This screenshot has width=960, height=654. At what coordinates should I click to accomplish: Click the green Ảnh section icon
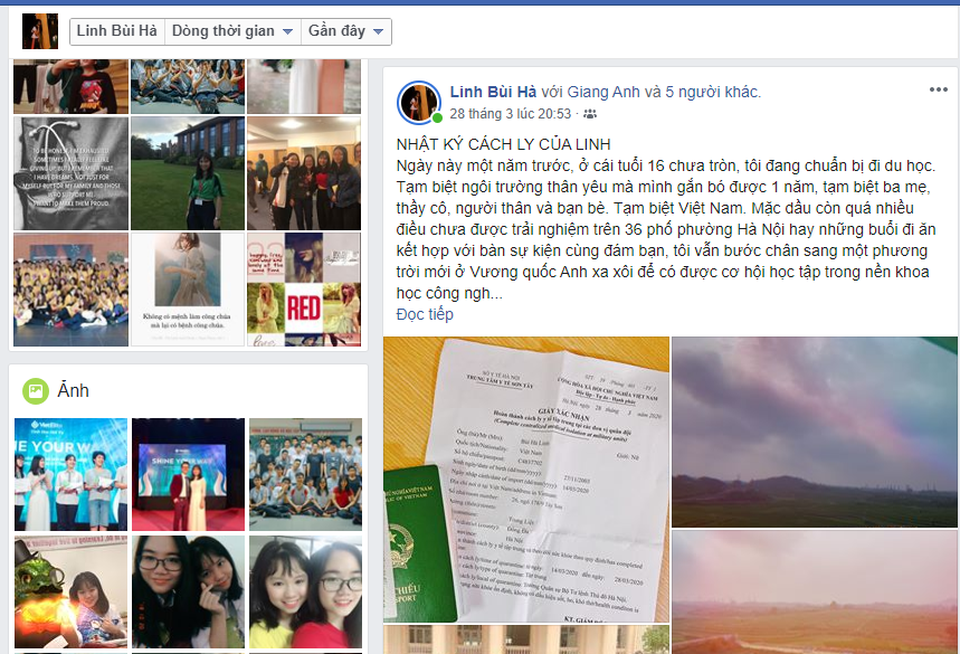[x=35, y=390]
